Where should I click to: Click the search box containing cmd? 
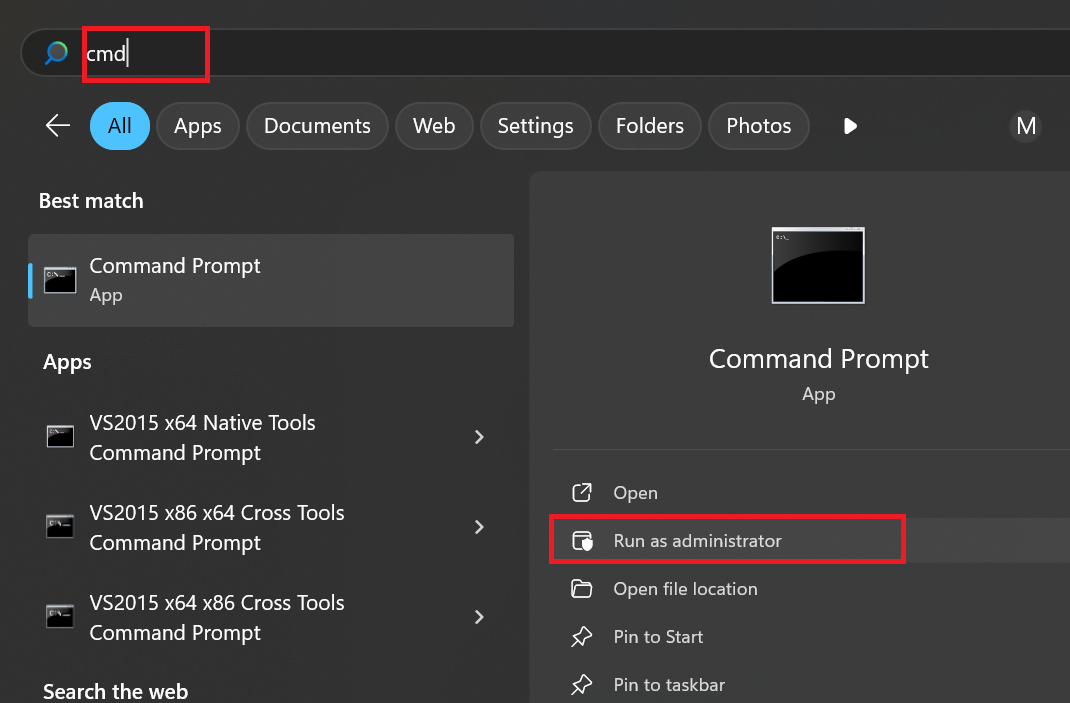pos(500,53)
